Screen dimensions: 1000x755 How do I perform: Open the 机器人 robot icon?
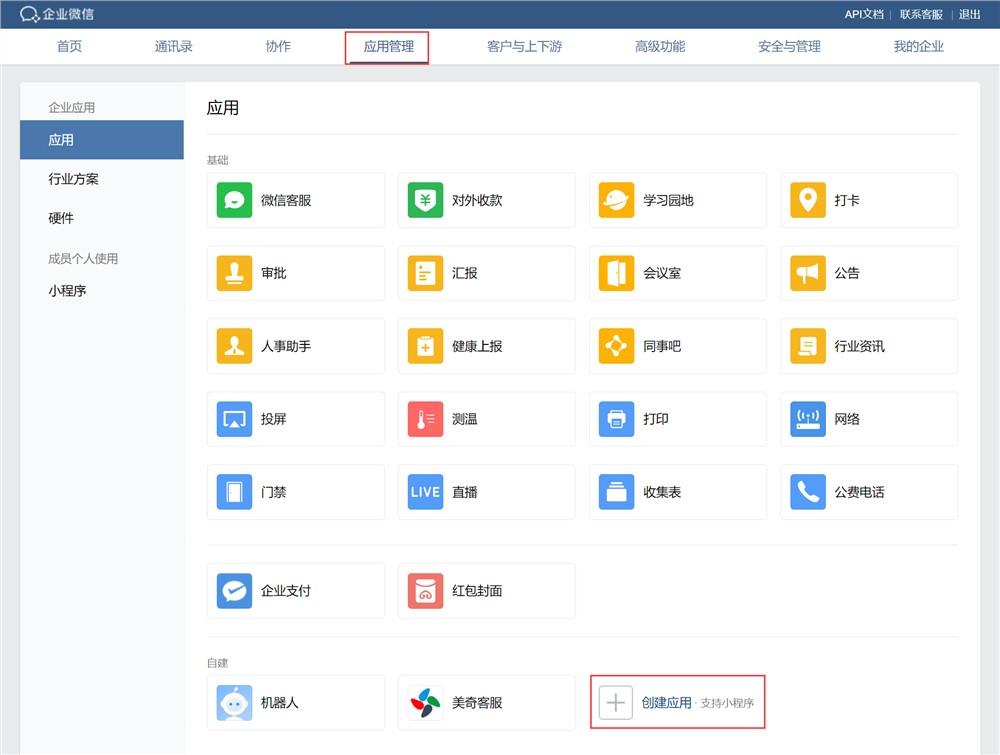point(234,703)
